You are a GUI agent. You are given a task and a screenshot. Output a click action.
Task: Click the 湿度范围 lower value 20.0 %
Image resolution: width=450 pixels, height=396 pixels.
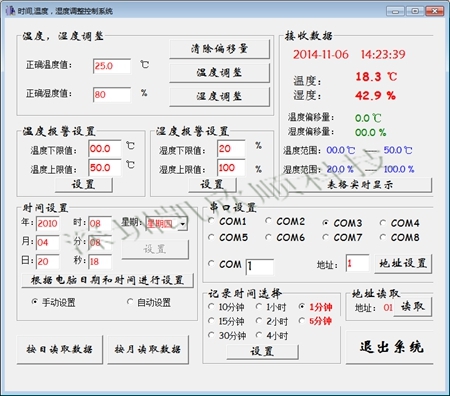tap(340, 169)
